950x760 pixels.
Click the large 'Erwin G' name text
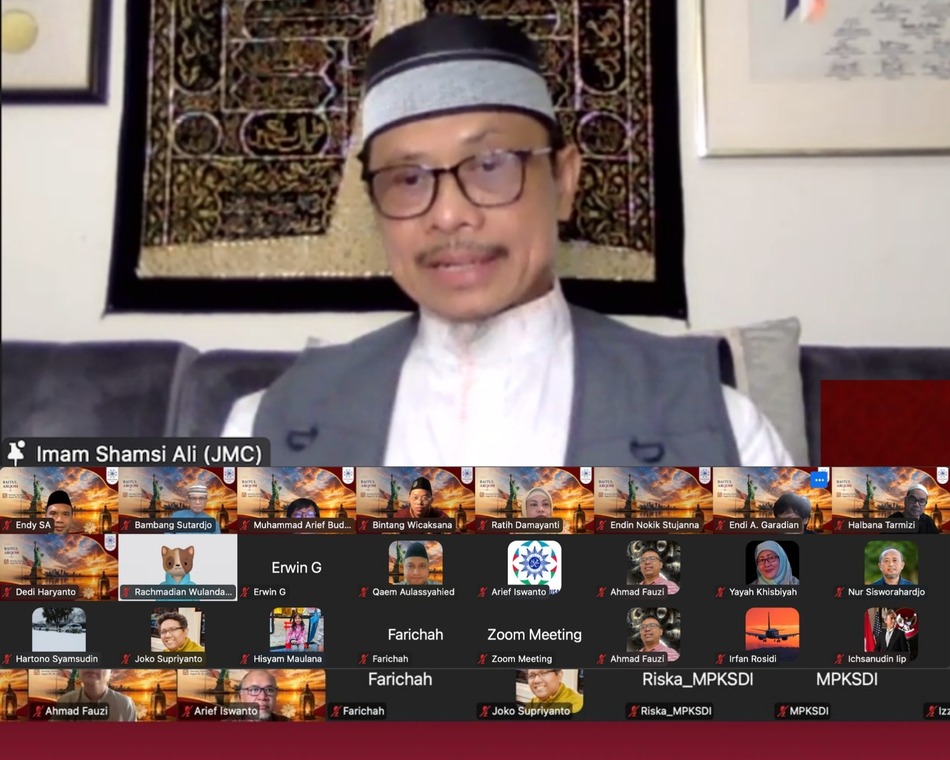pos(296,568)
